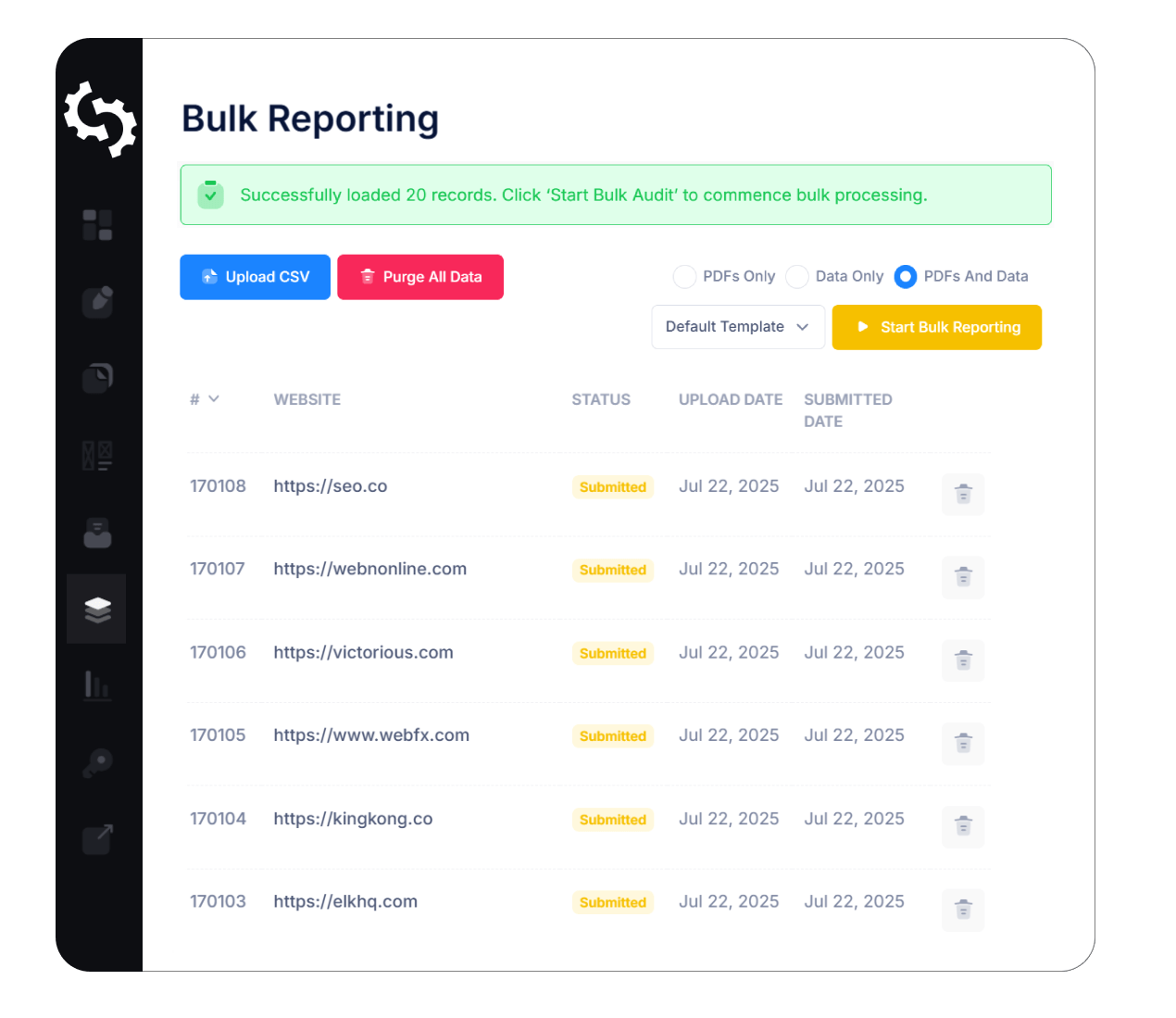Delete the https://seo.co row via trash icon
Image resolution: width=1176 pixels, height=1018 pixels.
coord(963,494)
